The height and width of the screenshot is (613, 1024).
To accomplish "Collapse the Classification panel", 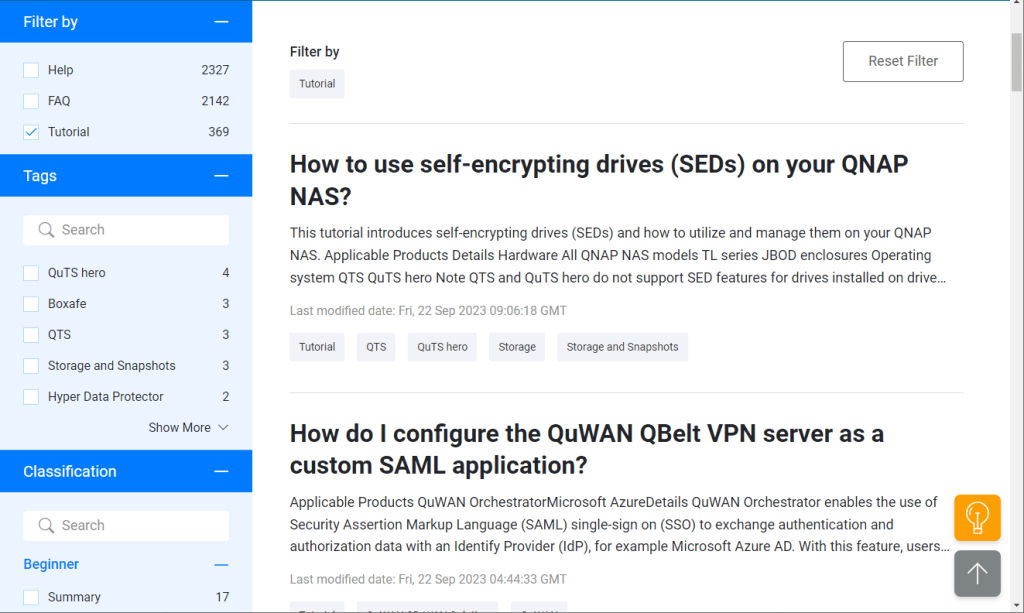I will (x=221, y=471).
